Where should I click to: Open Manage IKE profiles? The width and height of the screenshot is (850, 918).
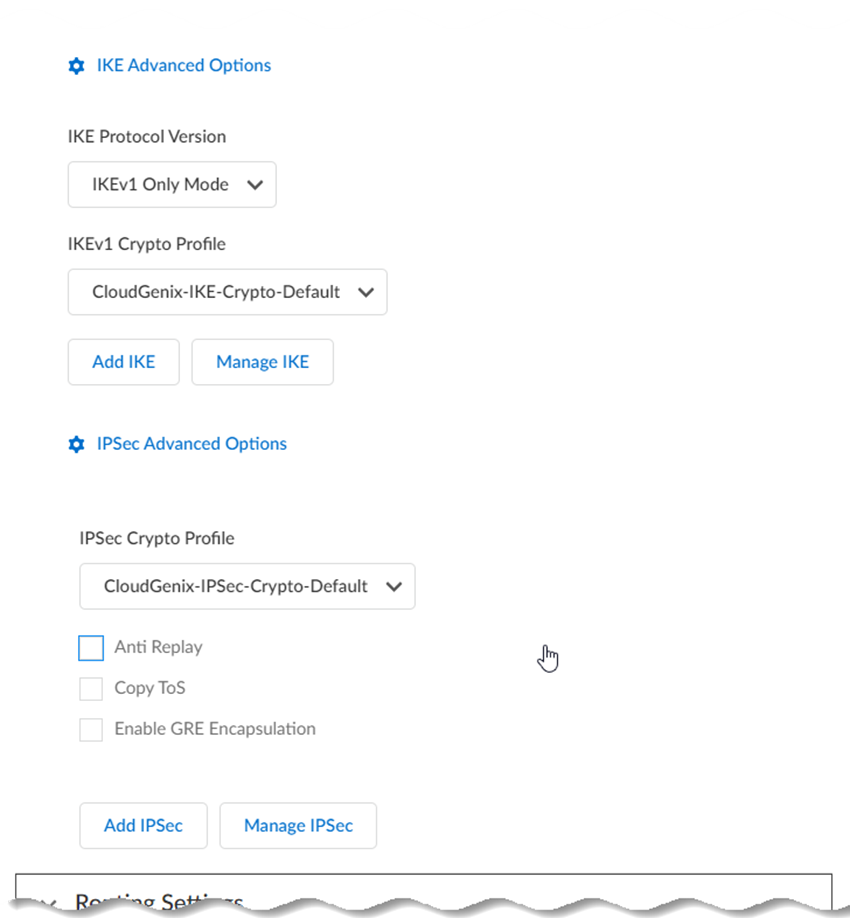tap(262, 362)
